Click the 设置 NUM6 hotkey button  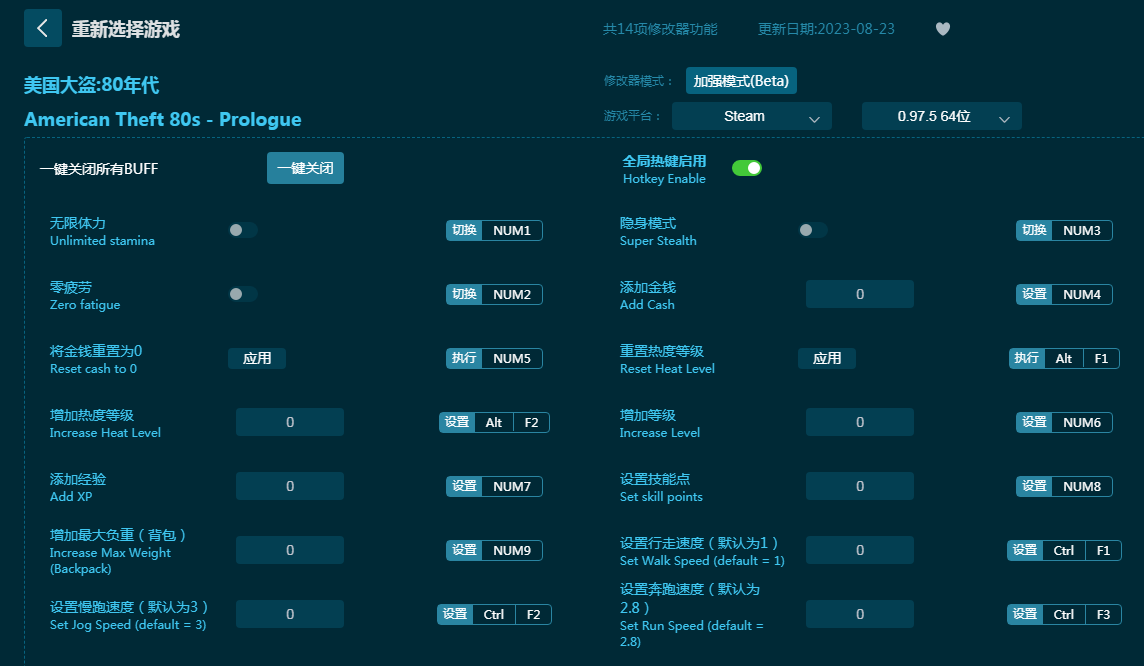coord(1064,422)
